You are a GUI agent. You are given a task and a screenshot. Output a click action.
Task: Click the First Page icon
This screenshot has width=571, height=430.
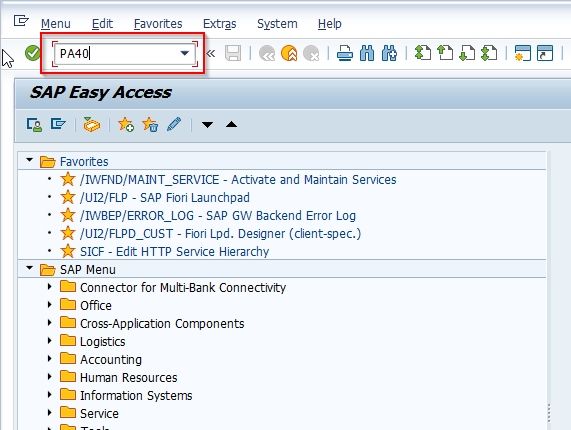point(422,53)
